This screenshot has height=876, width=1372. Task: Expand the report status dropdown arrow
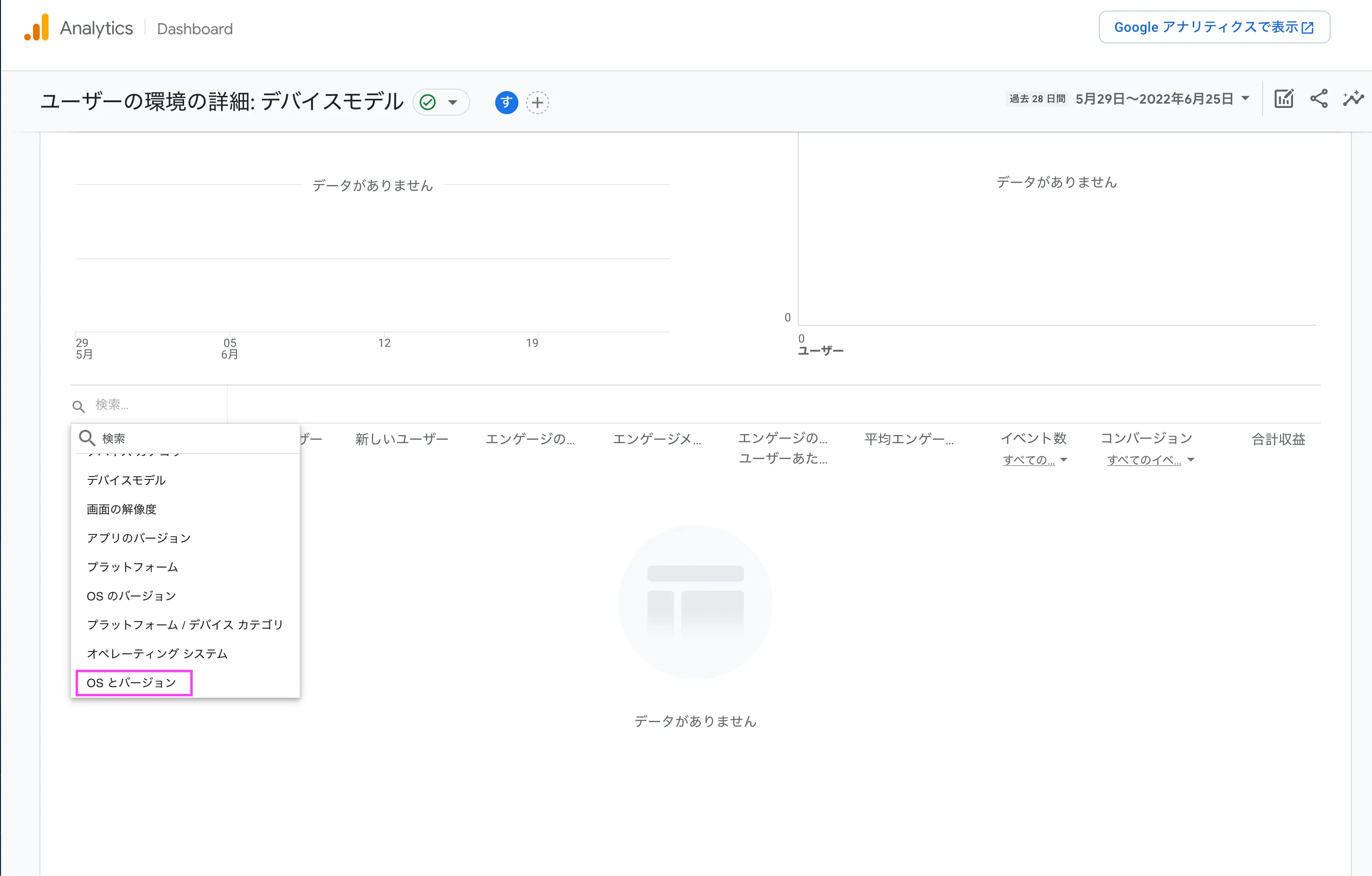click(453, 103)
